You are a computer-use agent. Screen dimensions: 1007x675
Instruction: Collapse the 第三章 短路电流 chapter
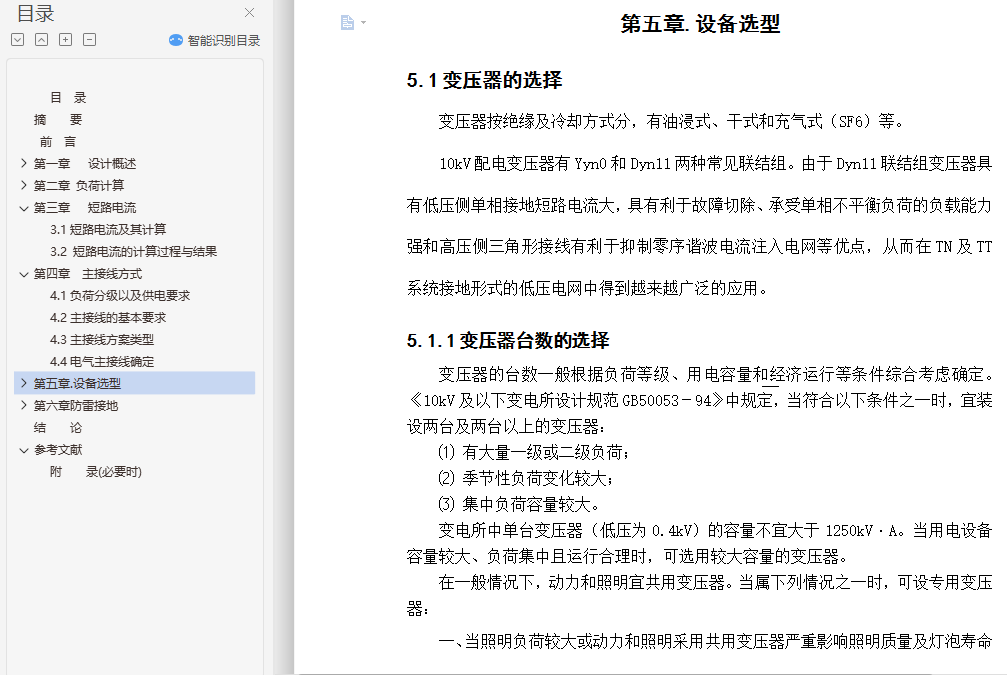click(24, 207)
